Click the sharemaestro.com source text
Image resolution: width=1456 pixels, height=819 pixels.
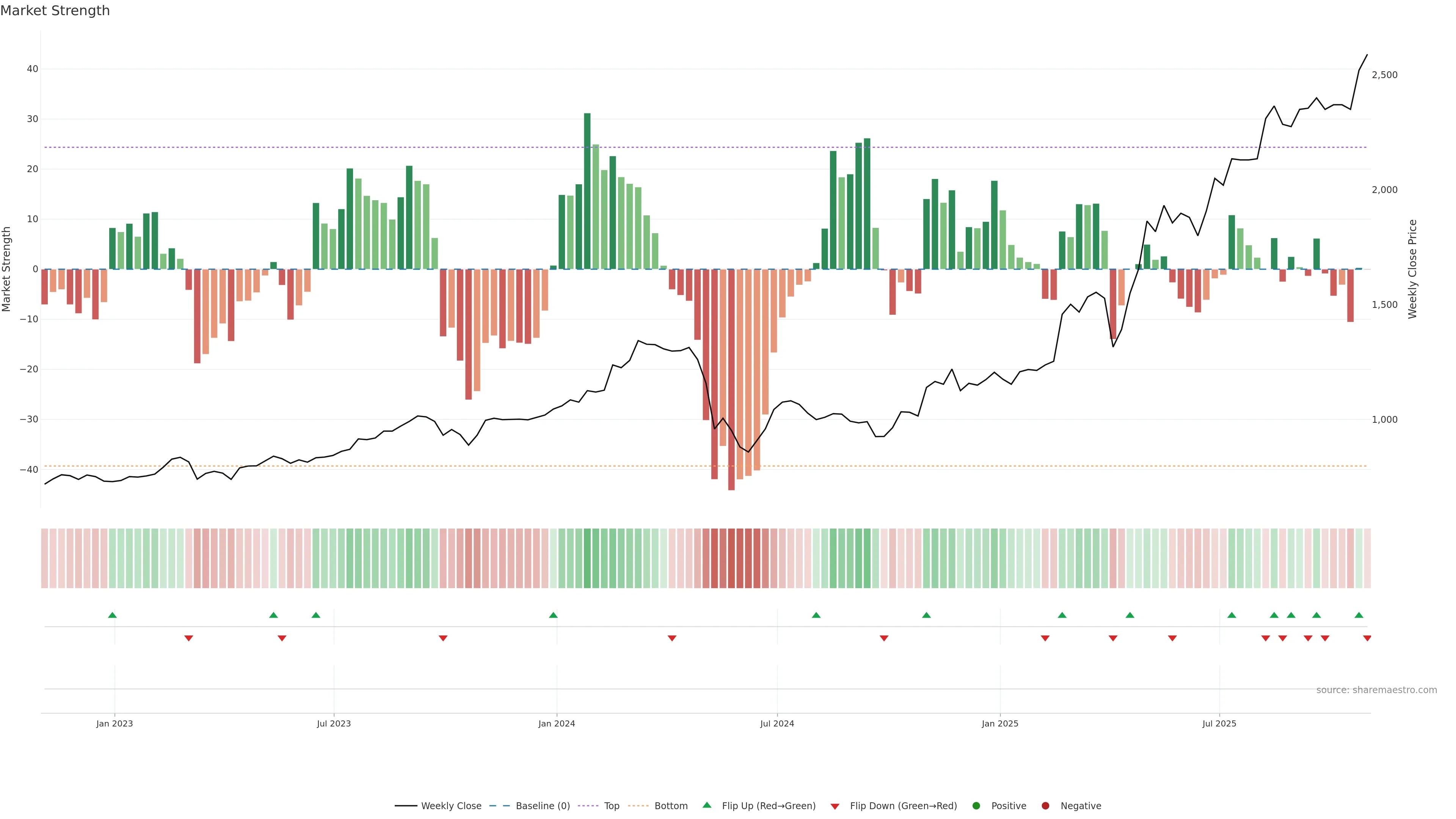(x=1376, y=690)
